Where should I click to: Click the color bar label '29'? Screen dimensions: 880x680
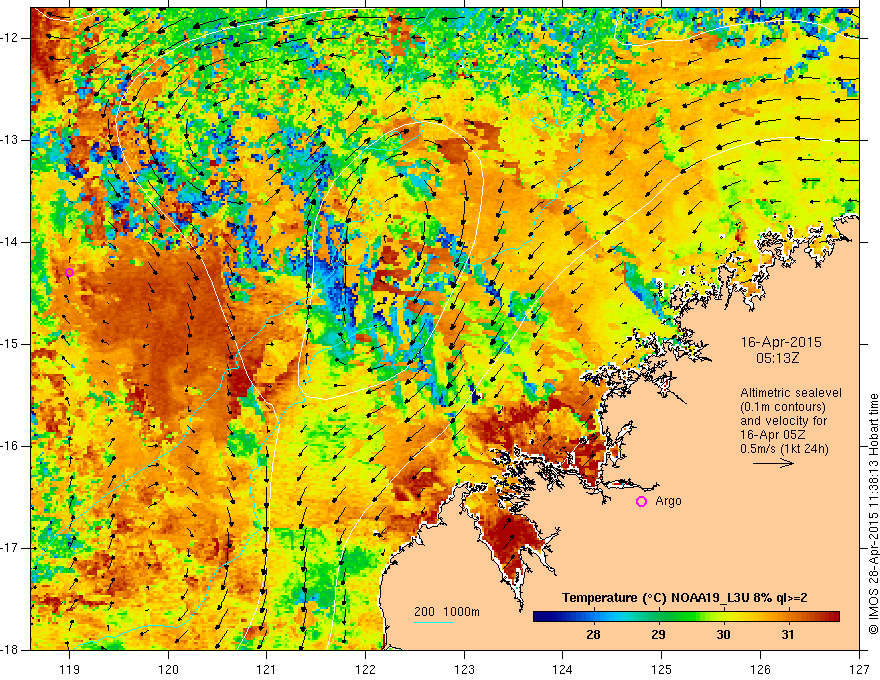point(658,635)
